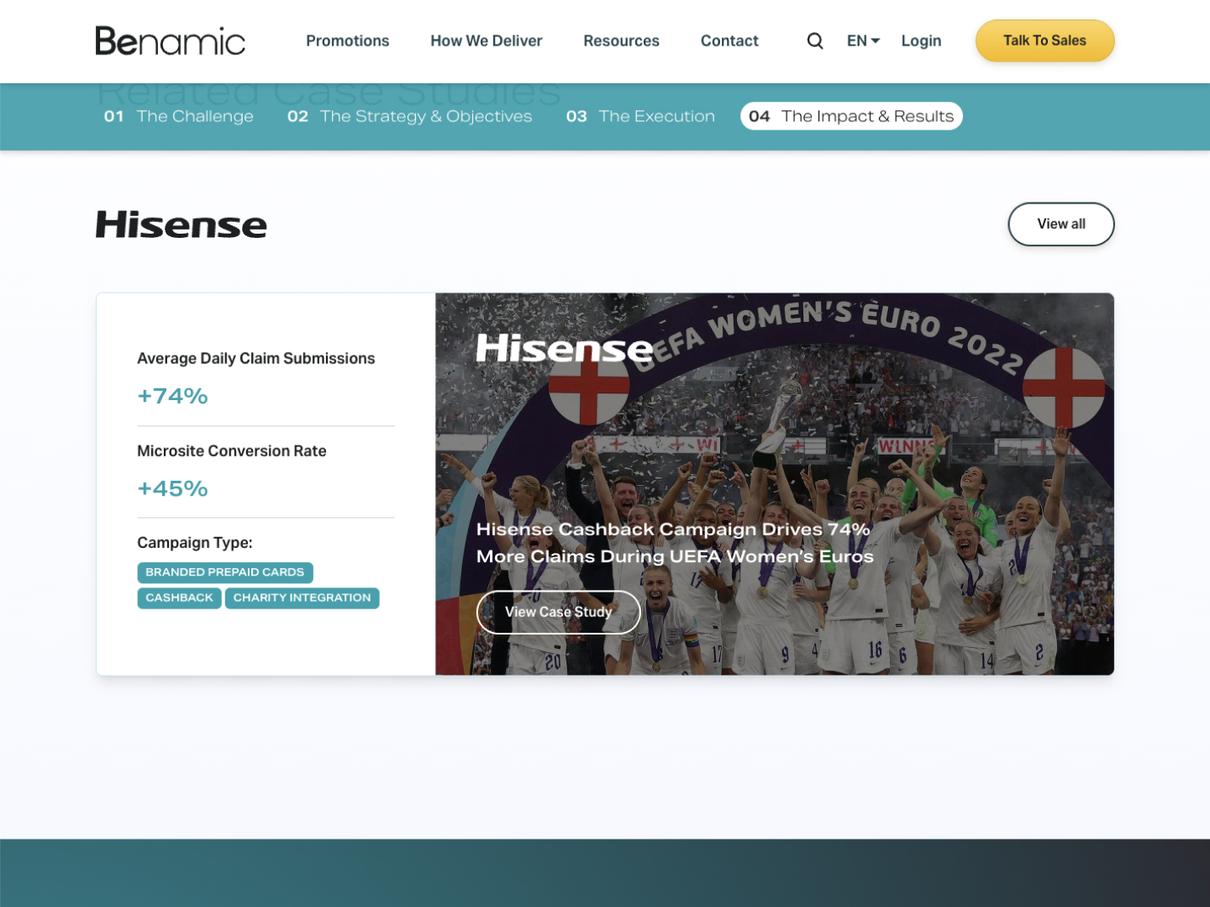Jump to 02 The Strategy & Objectives
Screen dimensions: 1210x907
point(410,116)
